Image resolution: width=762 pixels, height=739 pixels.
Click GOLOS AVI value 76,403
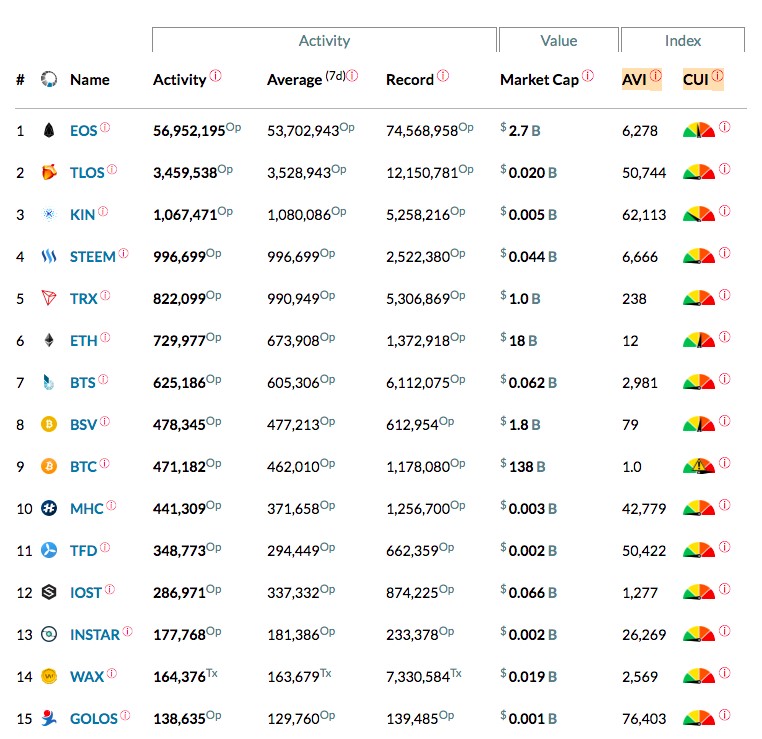[644, 719]
